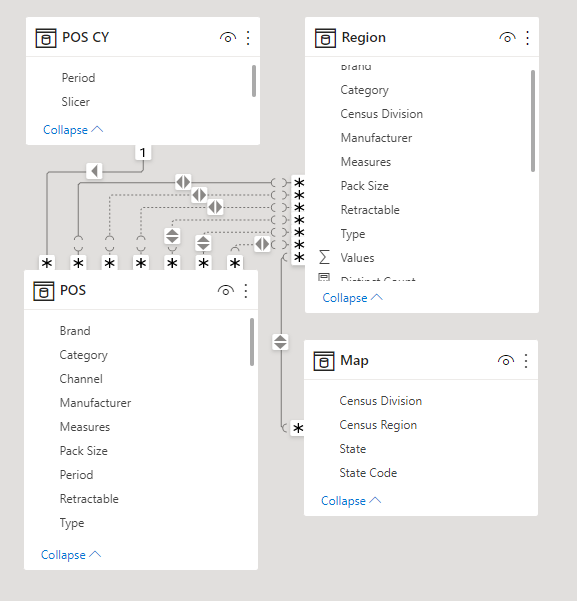Click the POS table scrollbar
This screenshot has width=577, height=601.
click(x=252, y=342)
